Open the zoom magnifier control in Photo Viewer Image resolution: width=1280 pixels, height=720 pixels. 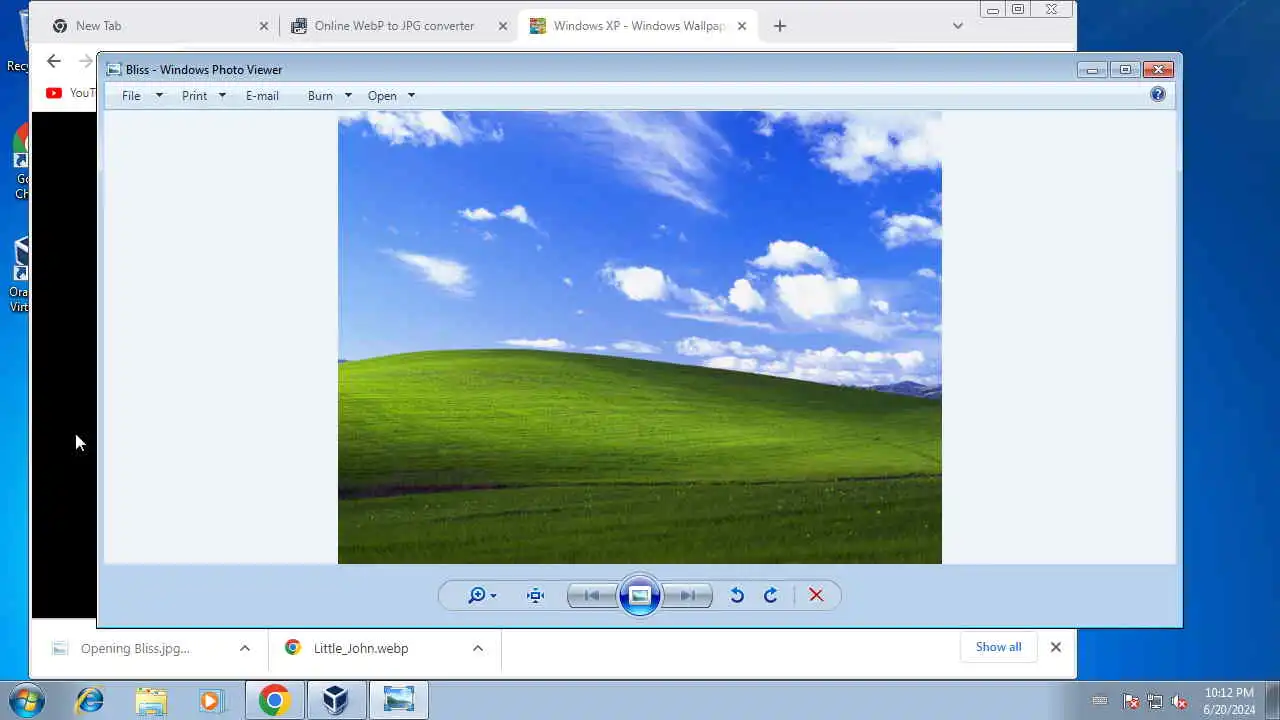482,596
